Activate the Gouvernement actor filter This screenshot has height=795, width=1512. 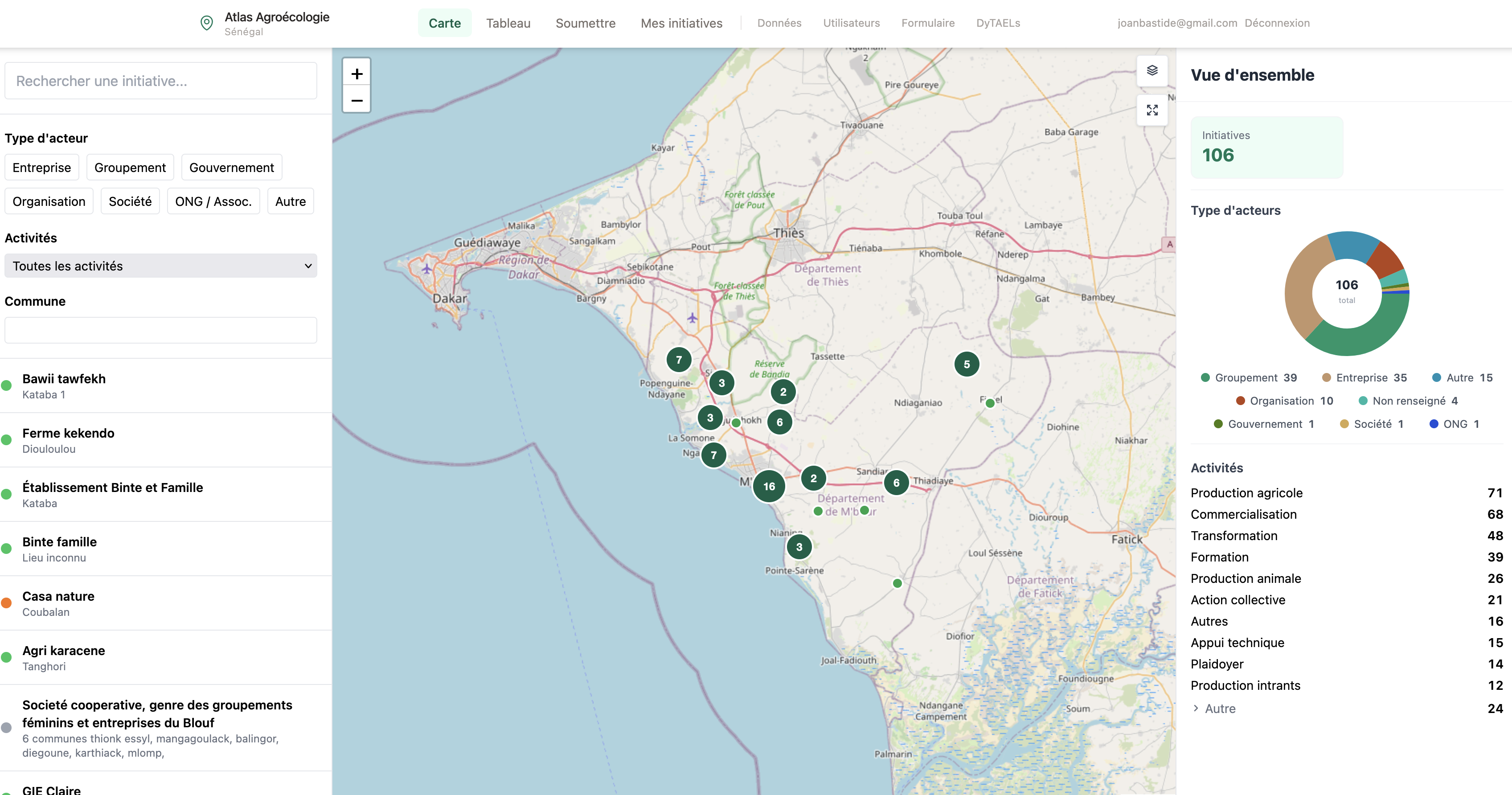coord(231,168)
